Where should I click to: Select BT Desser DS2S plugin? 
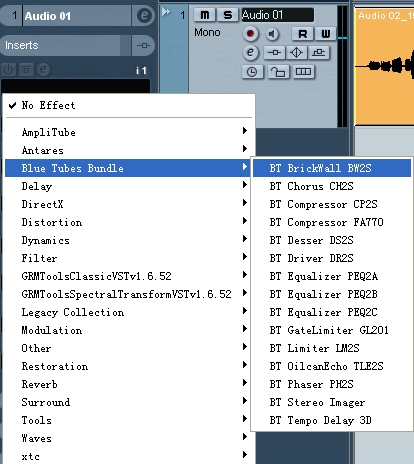[x=332, y=240]
